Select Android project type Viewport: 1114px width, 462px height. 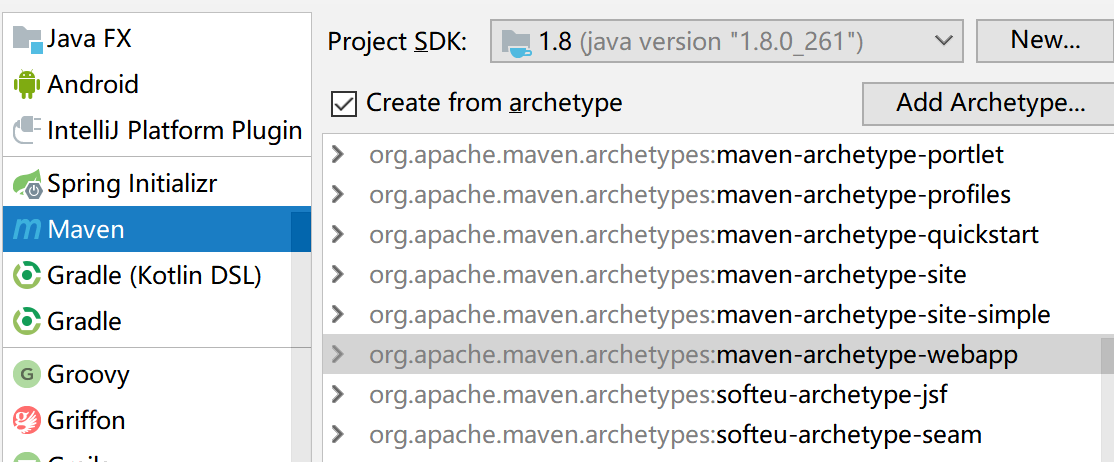point(157,85)
